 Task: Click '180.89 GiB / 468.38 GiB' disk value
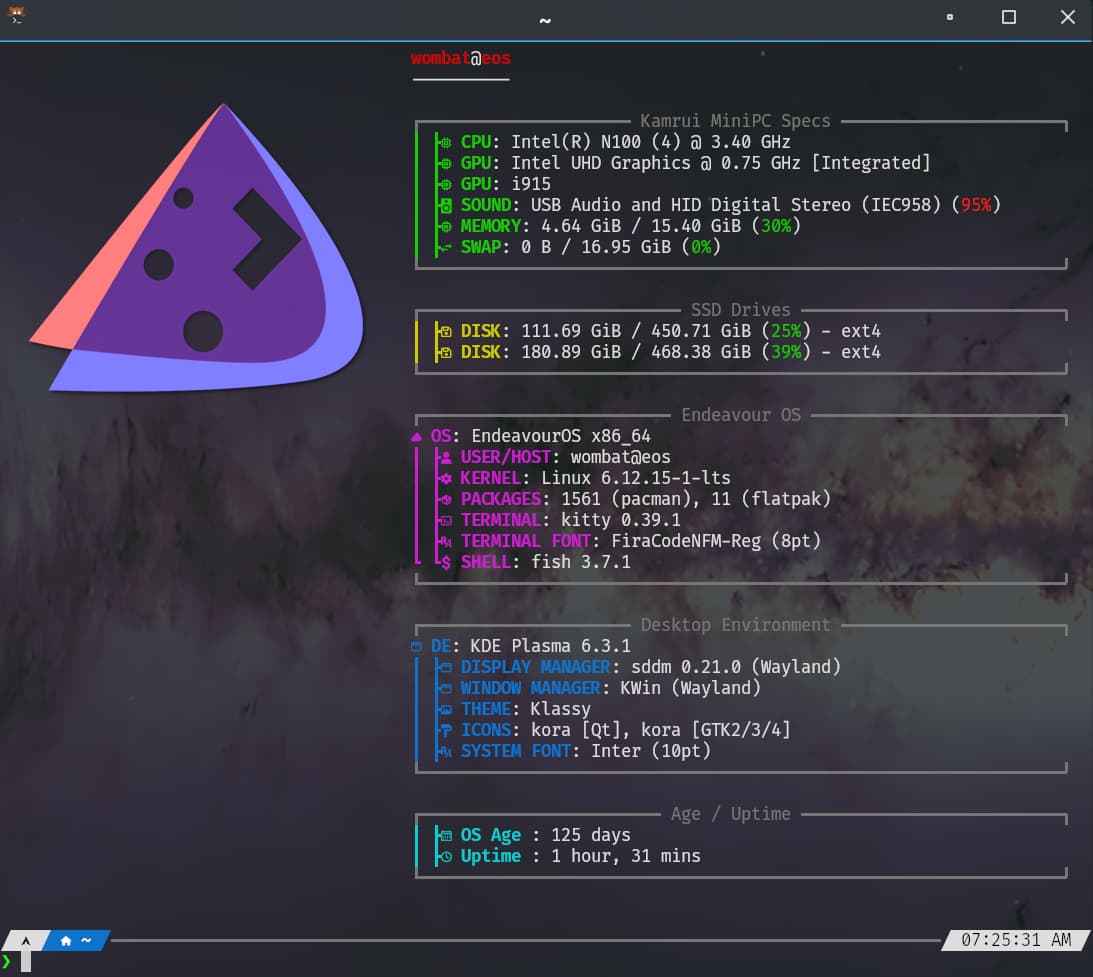coord(636,352)
